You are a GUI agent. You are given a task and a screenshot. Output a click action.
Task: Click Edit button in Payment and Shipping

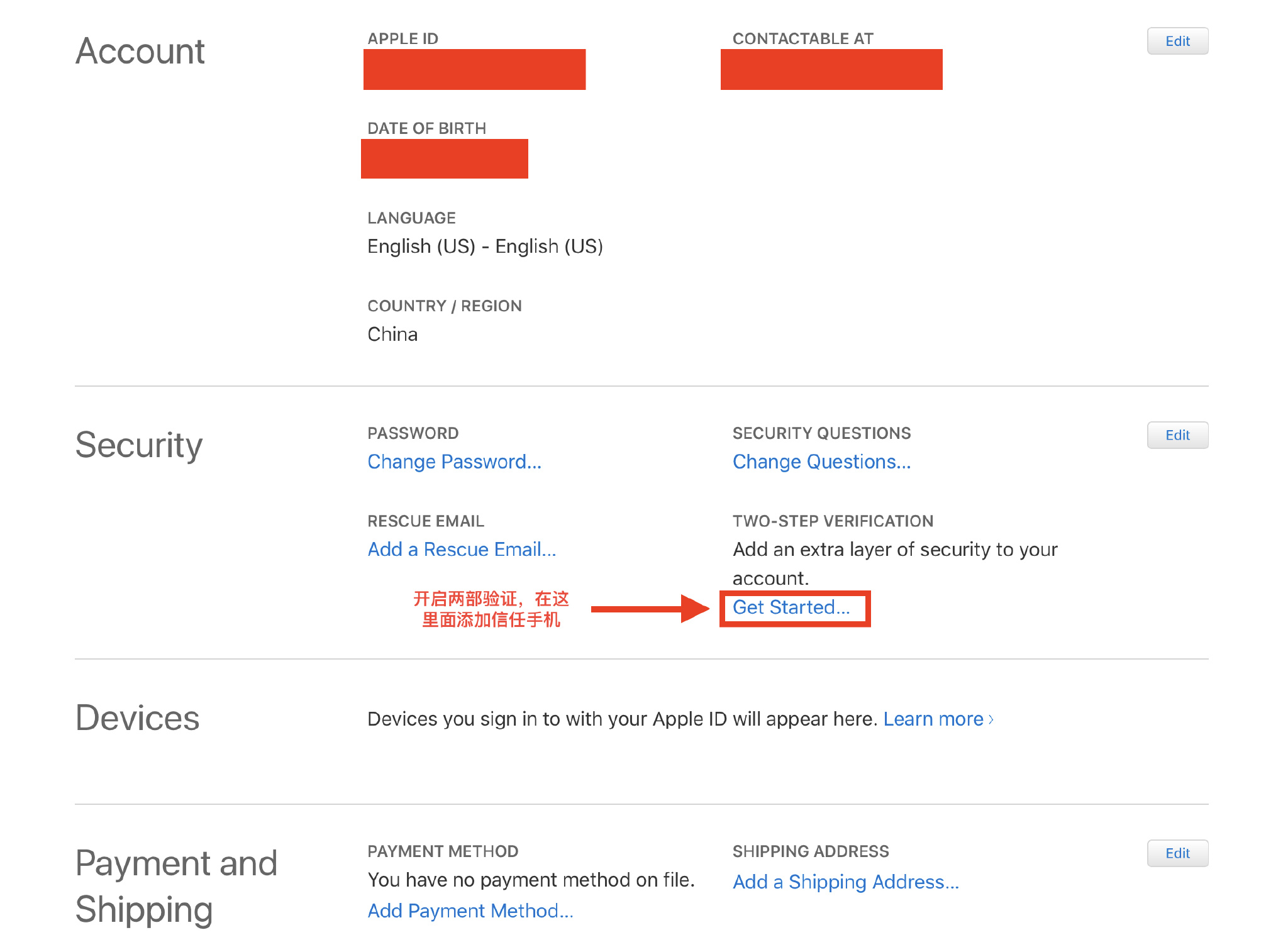click(1177, 853)
